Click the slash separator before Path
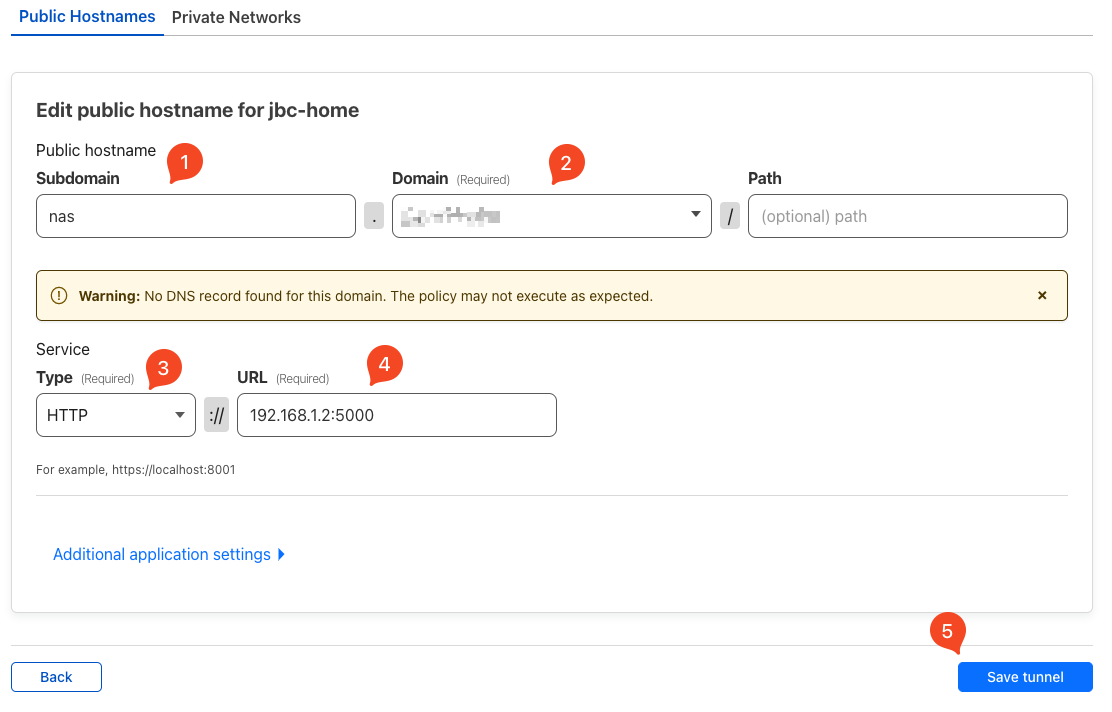The height and width of the screenshot is (712, 1112). (730, 216)
